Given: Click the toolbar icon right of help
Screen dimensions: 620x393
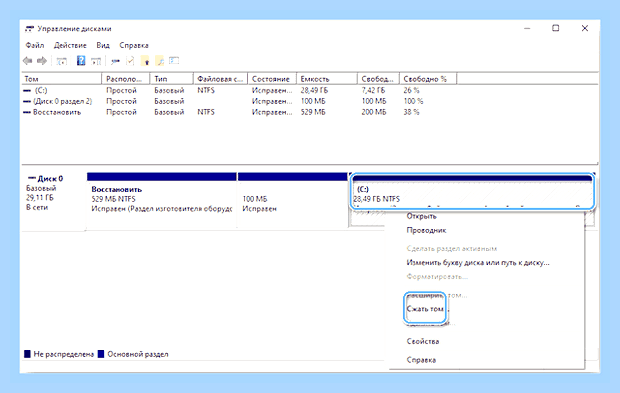Looking at the screenshot, I should [96, 61].
